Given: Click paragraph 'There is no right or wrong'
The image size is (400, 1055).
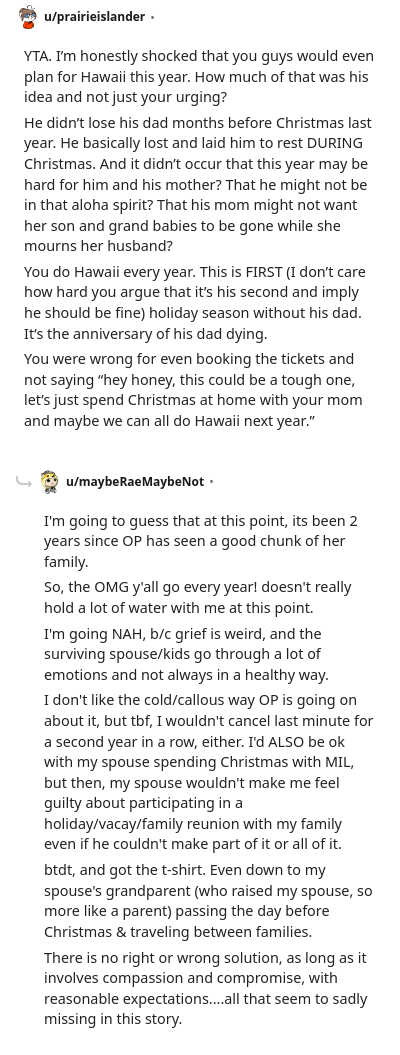Looking at the screenshot, I should pos(206,988).
